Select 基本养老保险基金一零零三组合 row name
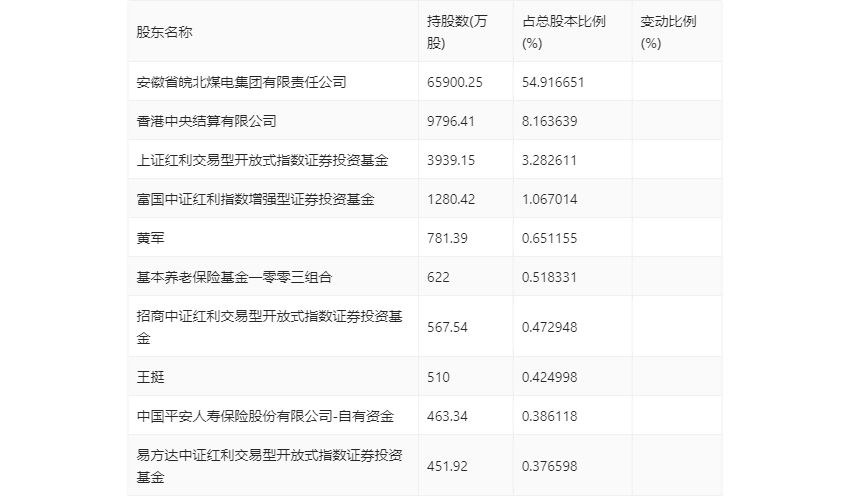Screen dimensions: 850x496 point(234,277)
